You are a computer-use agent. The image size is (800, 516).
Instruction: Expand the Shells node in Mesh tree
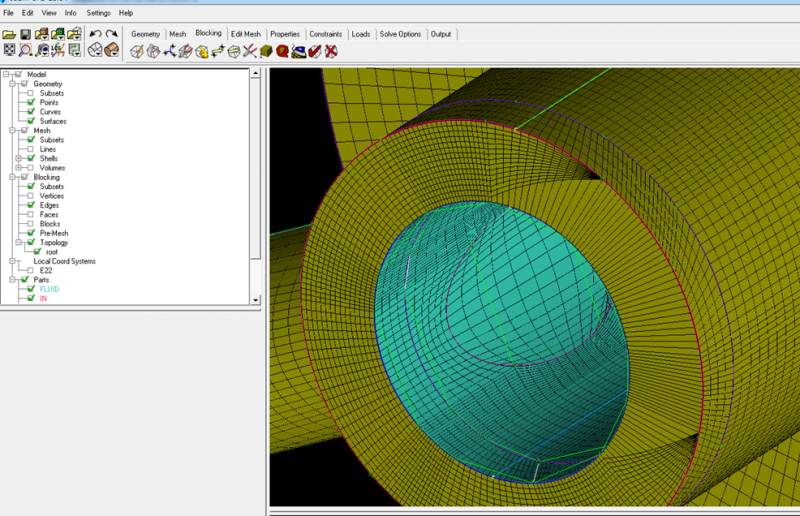pyautogui.click(x=18, y=159)
